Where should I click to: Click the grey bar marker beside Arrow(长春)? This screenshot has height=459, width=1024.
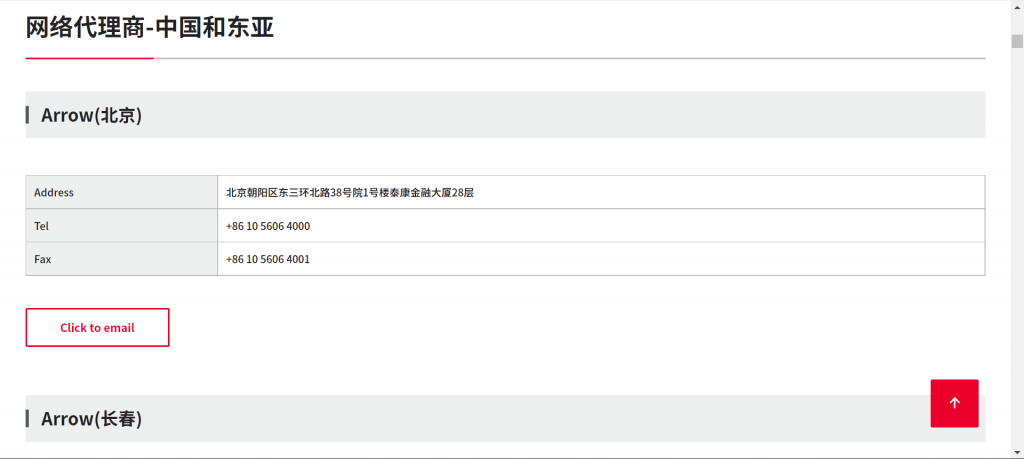pos(27,419)
